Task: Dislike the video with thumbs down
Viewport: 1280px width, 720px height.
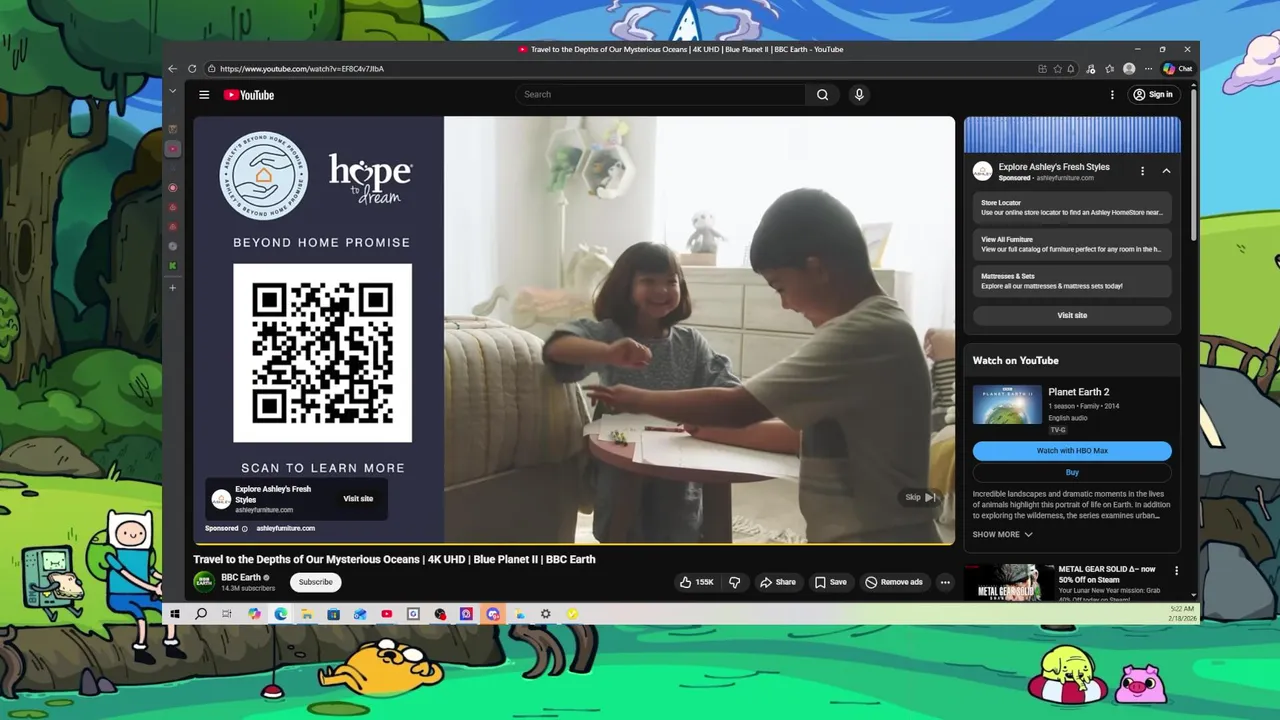Action: coord(734,582)
